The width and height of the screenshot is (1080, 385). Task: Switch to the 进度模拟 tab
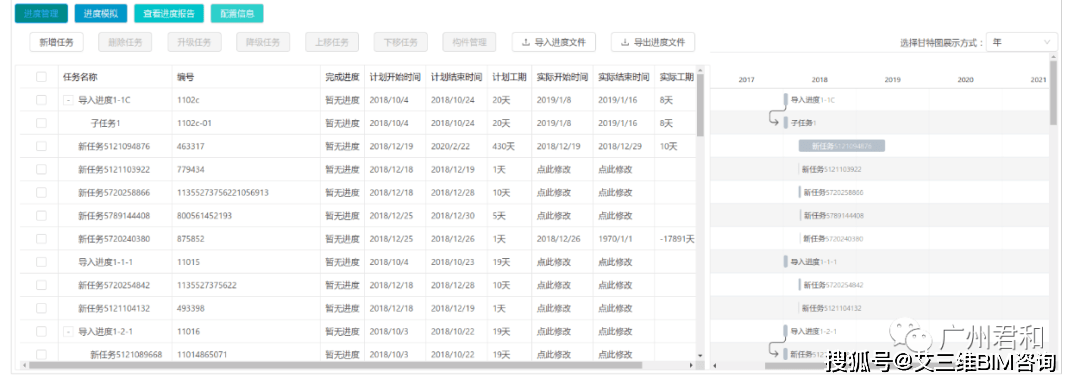click(101, 13)
